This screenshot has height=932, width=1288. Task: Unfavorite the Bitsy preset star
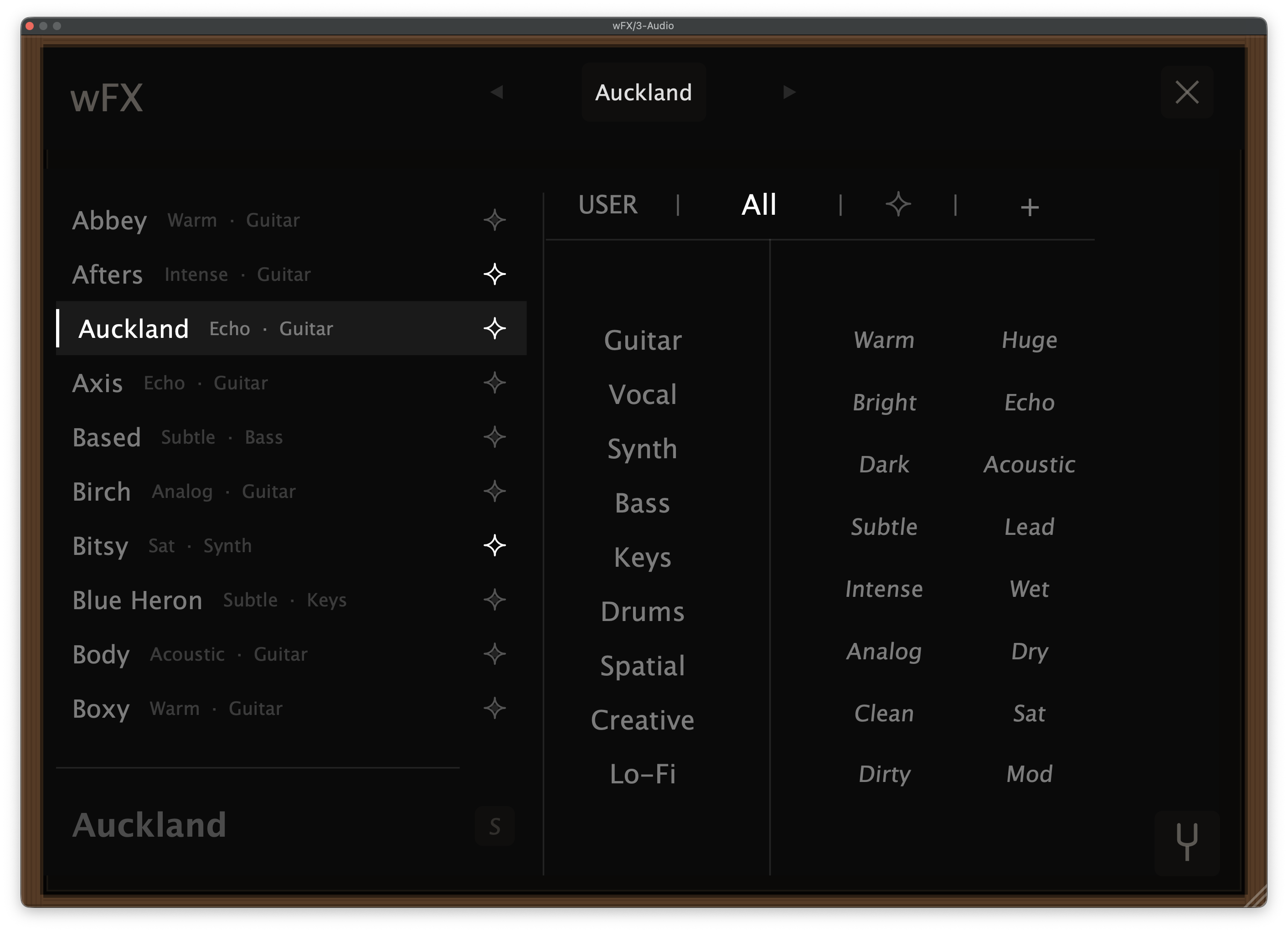point(494,545)
